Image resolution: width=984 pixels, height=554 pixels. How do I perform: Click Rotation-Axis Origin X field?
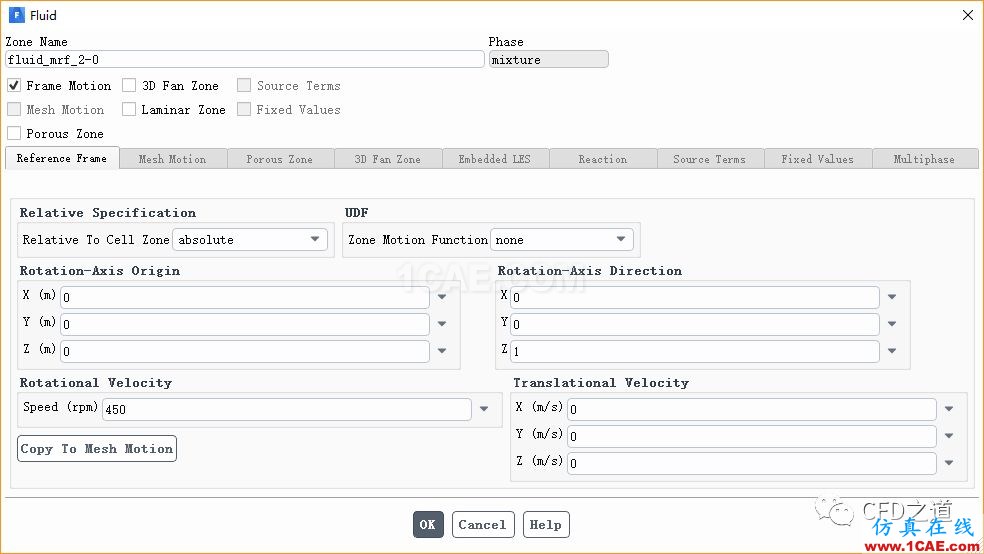(x=245, y=297)
